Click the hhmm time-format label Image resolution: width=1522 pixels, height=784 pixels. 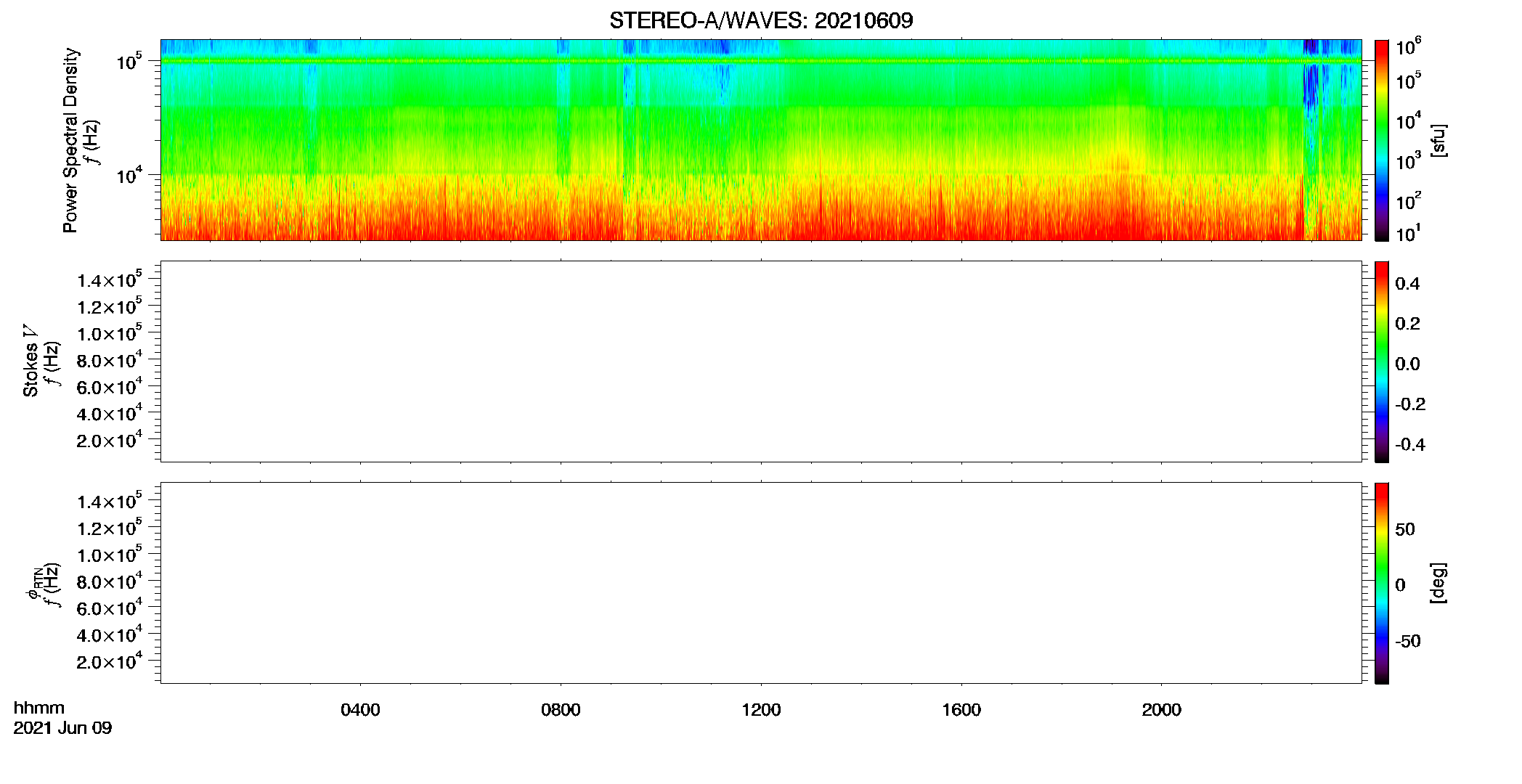click(x=38, y=708)
